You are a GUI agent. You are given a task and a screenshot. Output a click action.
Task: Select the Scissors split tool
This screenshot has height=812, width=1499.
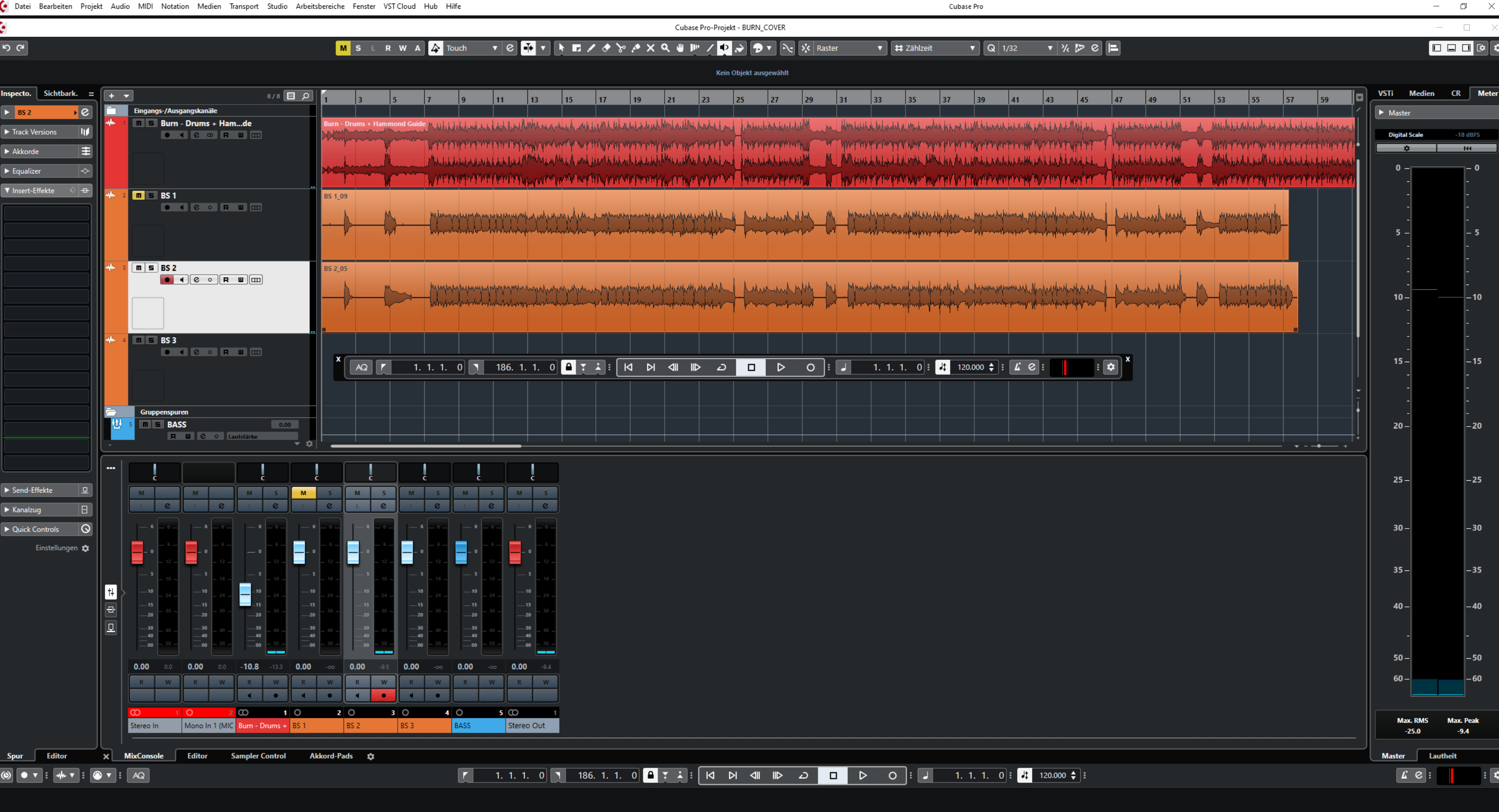(x=620, y=48)
